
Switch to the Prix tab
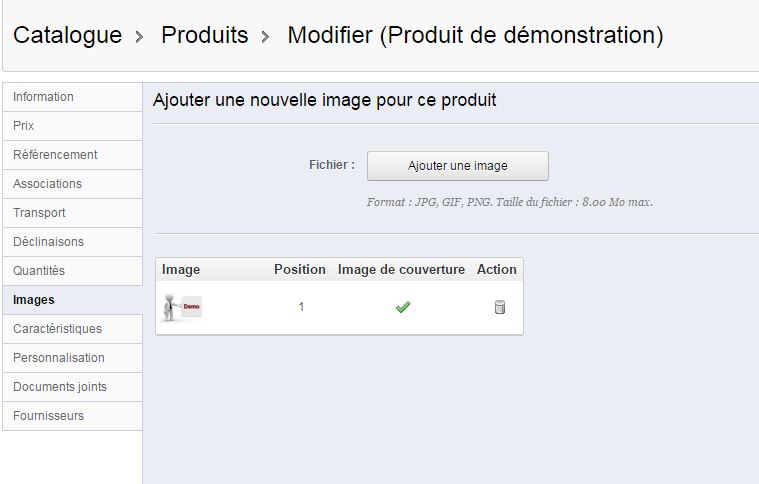pos(72,126)
